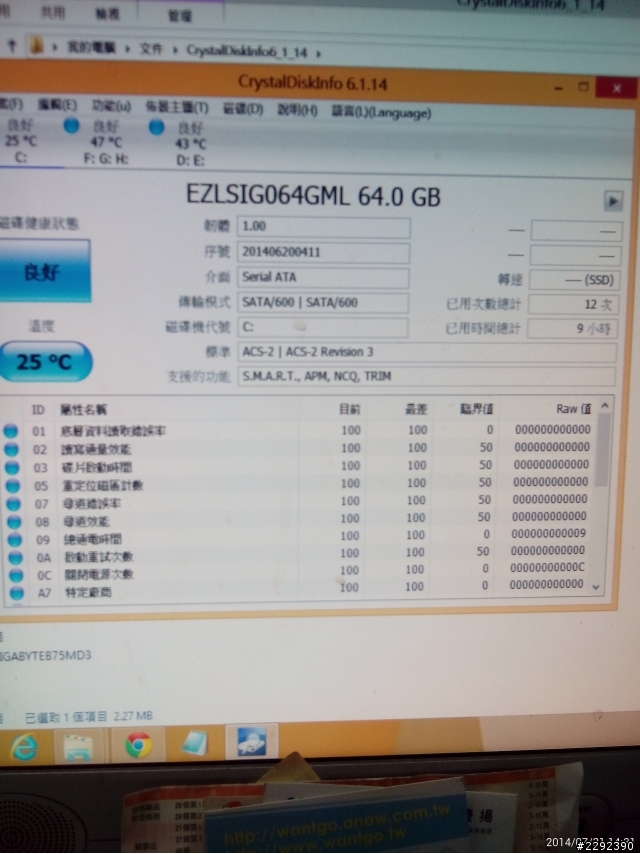The width and height of the screenshot is (640, 854).
Task: Click status dot for attribute 09 row
Action: (x=15, y=539)
